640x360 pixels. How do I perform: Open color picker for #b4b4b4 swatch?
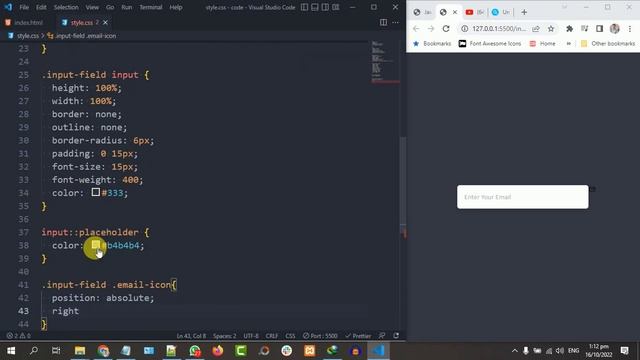point(96,245)
